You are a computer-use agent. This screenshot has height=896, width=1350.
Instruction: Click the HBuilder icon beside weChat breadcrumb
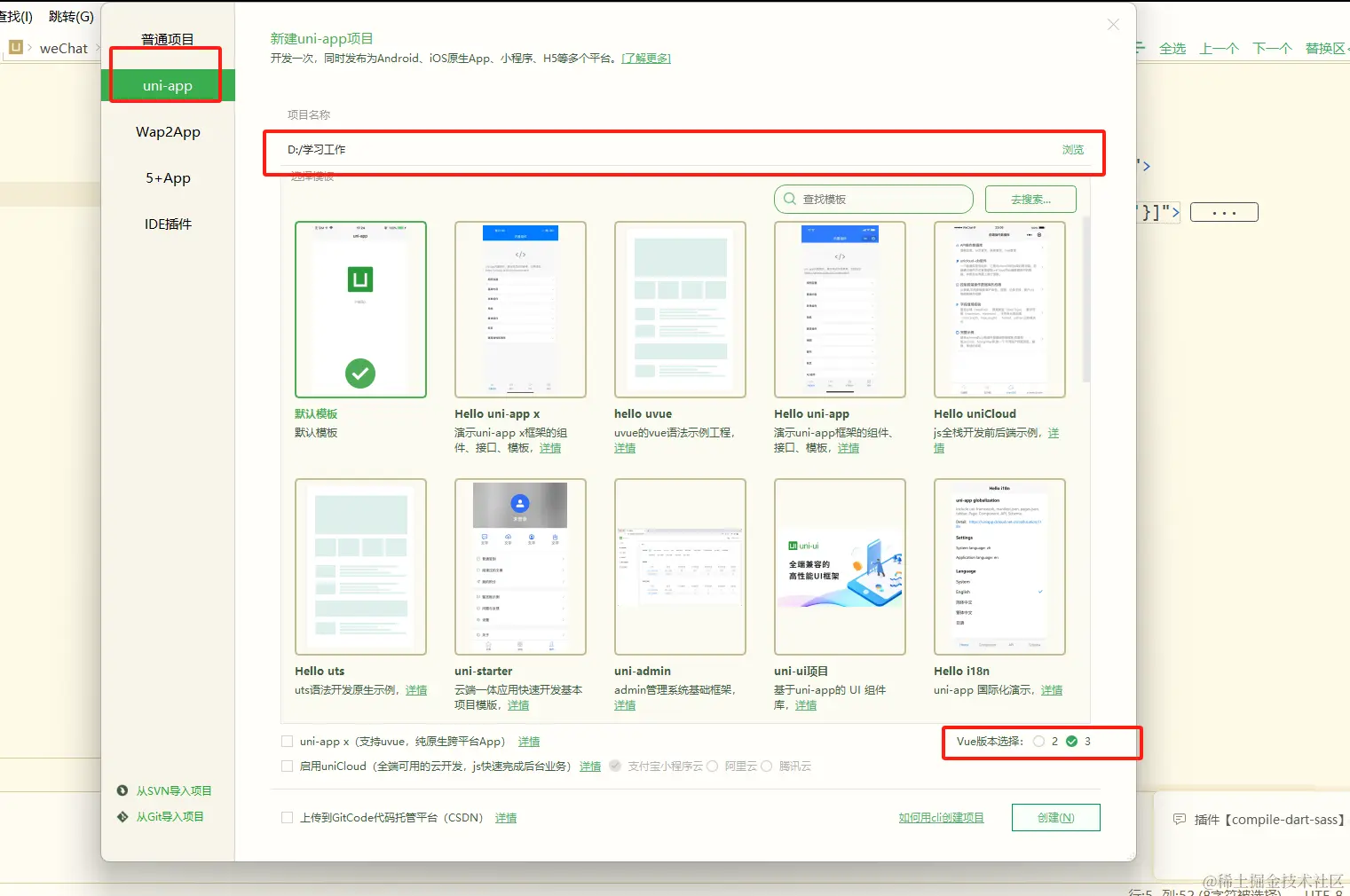tap(15, 48)
